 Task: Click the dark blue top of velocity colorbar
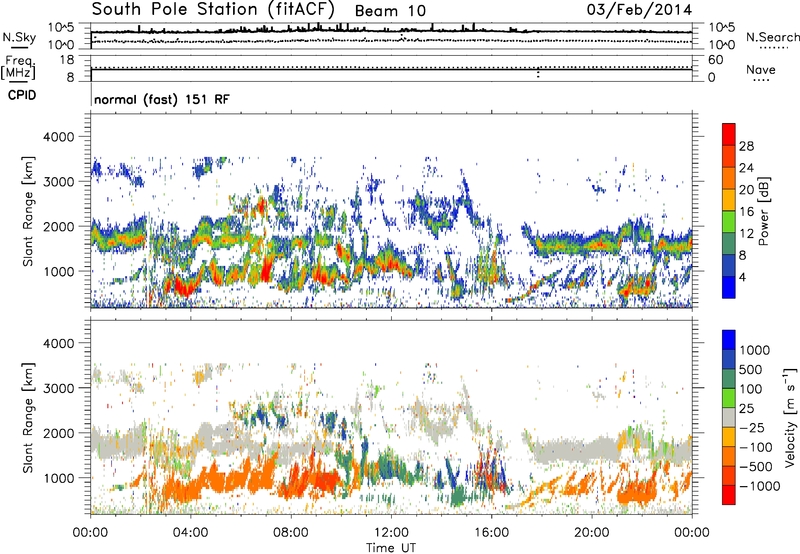[729, 340]
